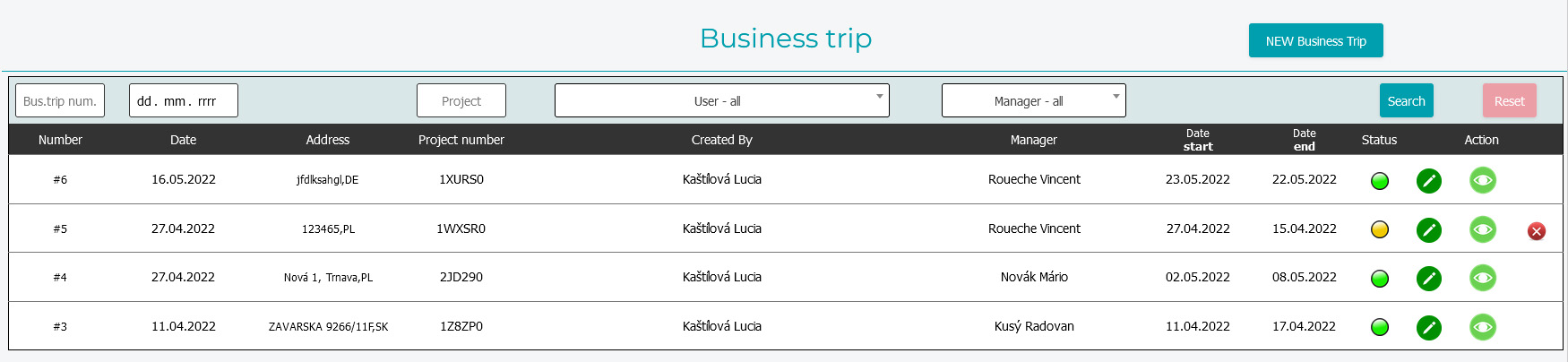Image resolution: width=1568 pixels, height=362 pixels.
Task: Click the edit pencil icon for trip #5
Action: tap(1429, 230)
